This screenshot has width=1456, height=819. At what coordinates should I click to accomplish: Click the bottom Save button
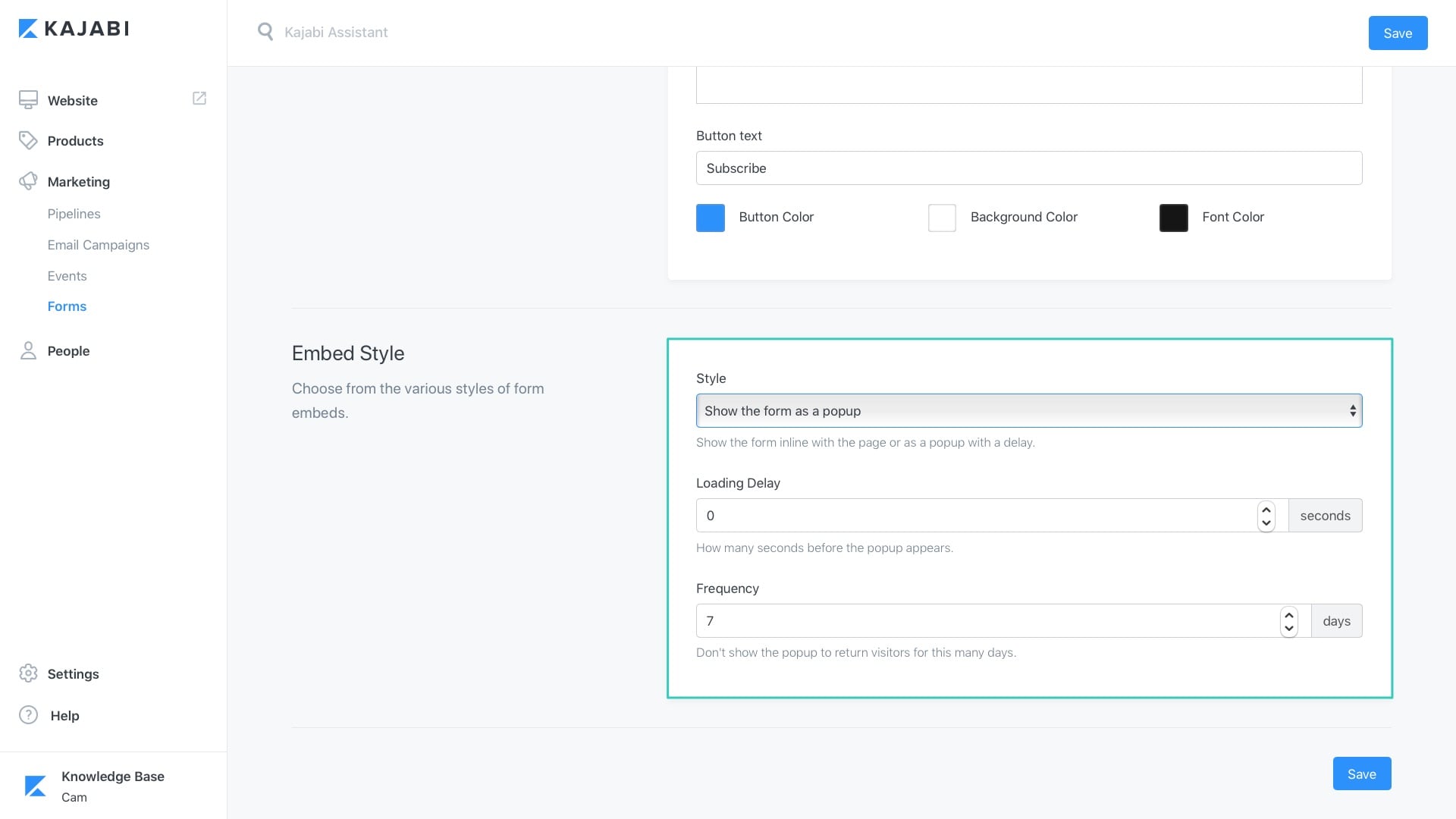1361,773
